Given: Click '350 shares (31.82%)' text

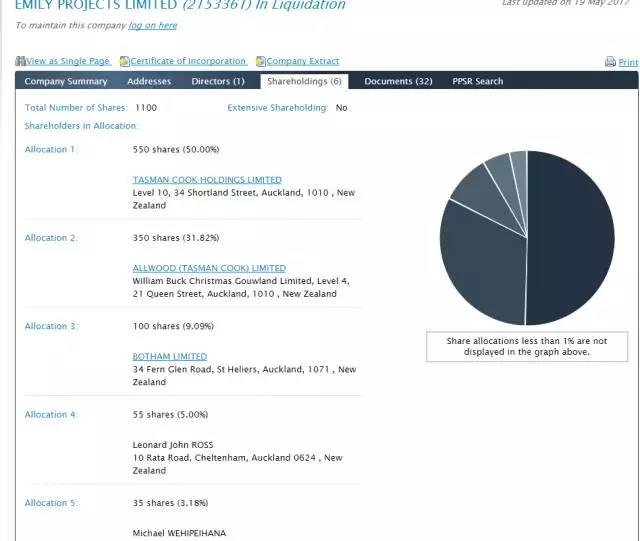Looking at the screenshot, I should click(176, 238).
